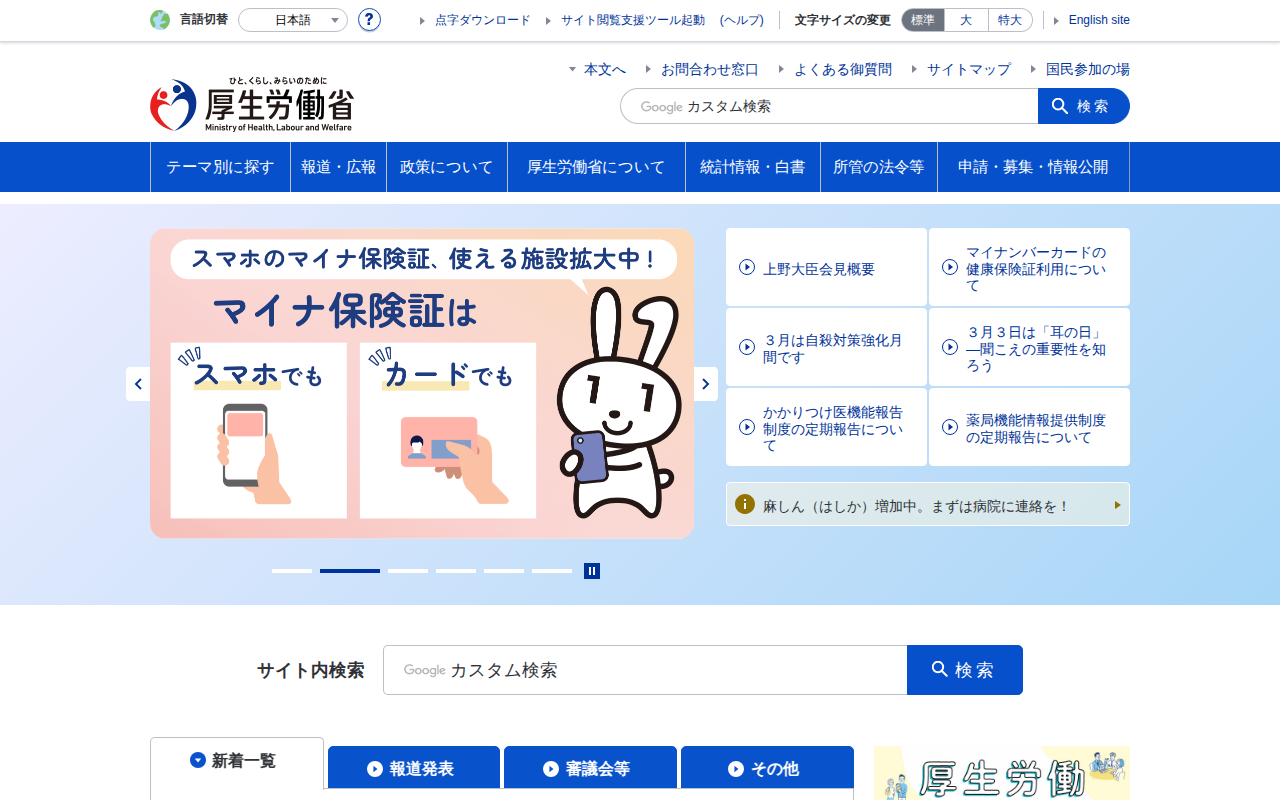
Task: Open the 厚生労働 banner image
Action: [1002, 773]
